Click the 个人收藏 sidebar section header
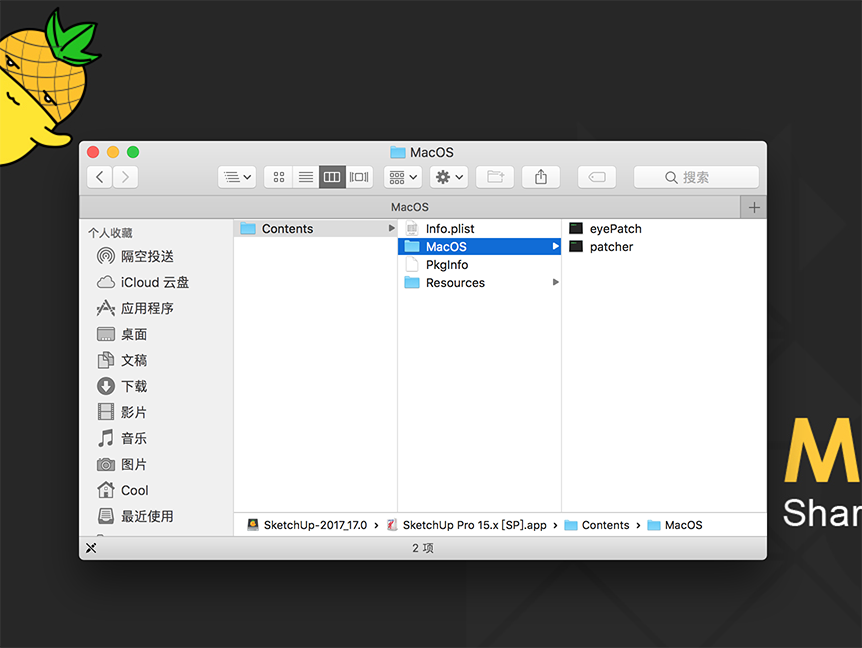The width and height of the screenshot is (862, 648). click(x=110, y=233)
